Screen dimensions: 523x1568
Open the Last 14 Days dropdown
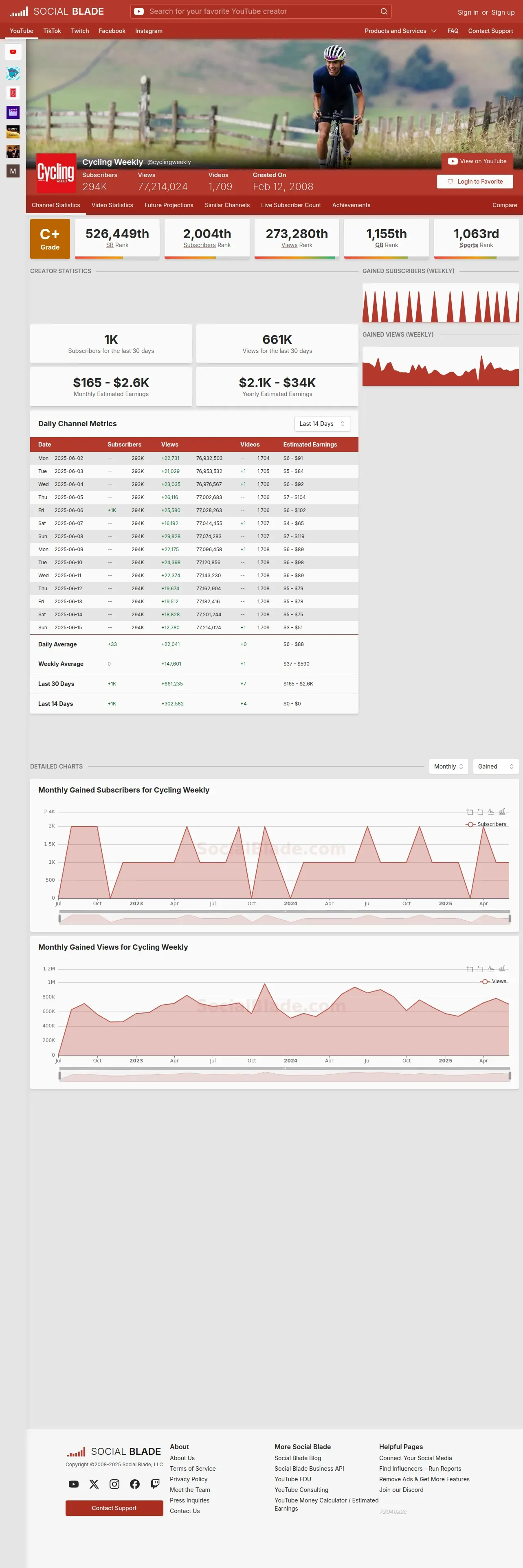(x=322, y=424)
